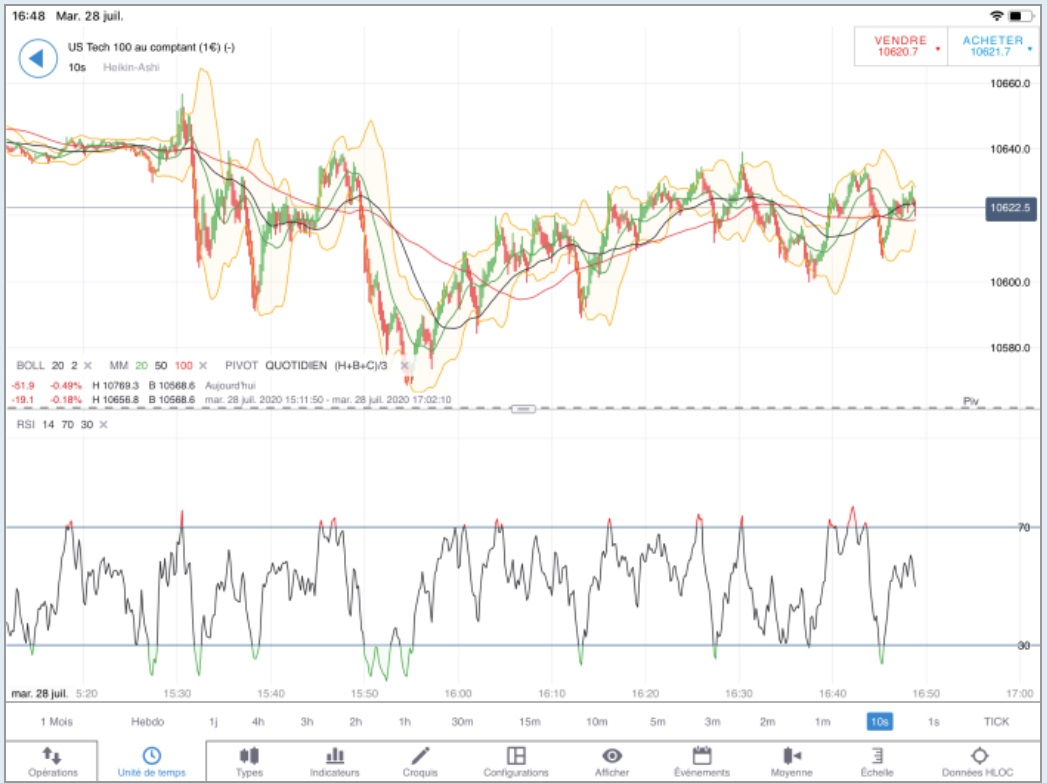Click the Aujourd'hui statistics row
The height and width of the screenshot is (783, 1047).
(134, 386)
